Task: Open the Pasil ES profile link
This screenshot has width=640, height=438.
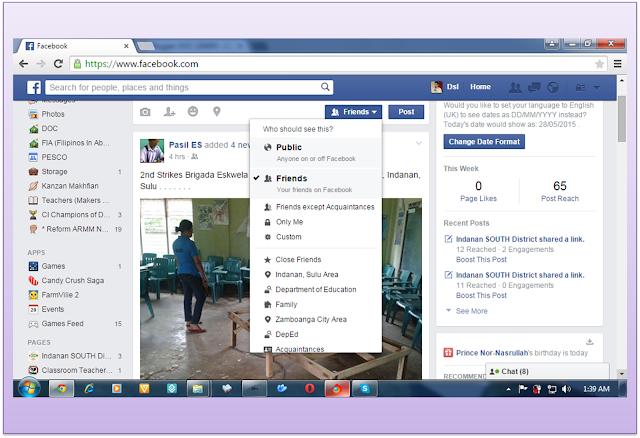Action: 185,145
